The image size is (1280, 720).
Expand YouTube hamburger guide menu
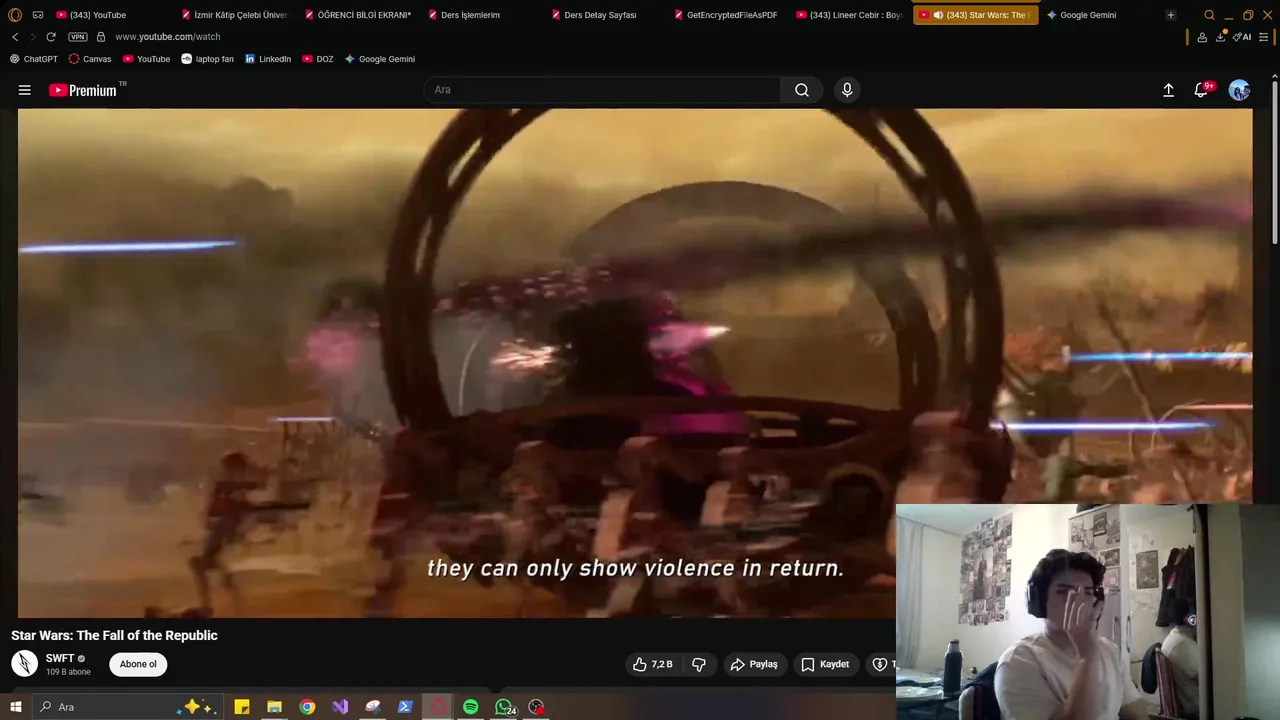[25, 90]
